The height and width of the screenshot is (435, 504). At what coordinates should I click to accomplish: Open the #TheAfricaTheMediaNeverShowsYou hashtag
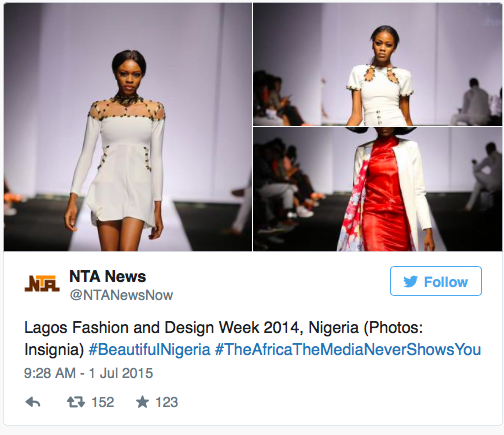(x=348, y=350)
